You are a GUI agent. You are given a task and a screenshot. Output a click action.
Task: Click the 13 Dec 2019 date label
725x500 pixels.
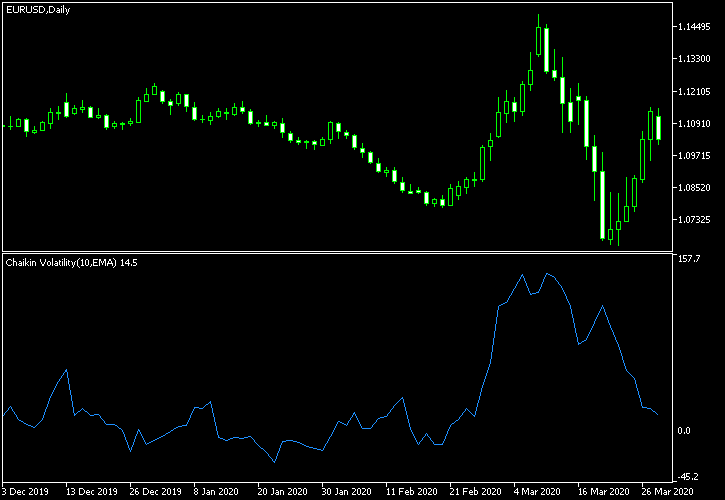pos(91,491)
